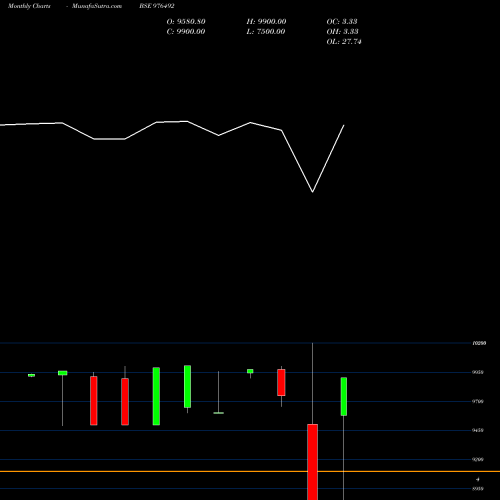Click the 9950 price axis label

[478, 372]
